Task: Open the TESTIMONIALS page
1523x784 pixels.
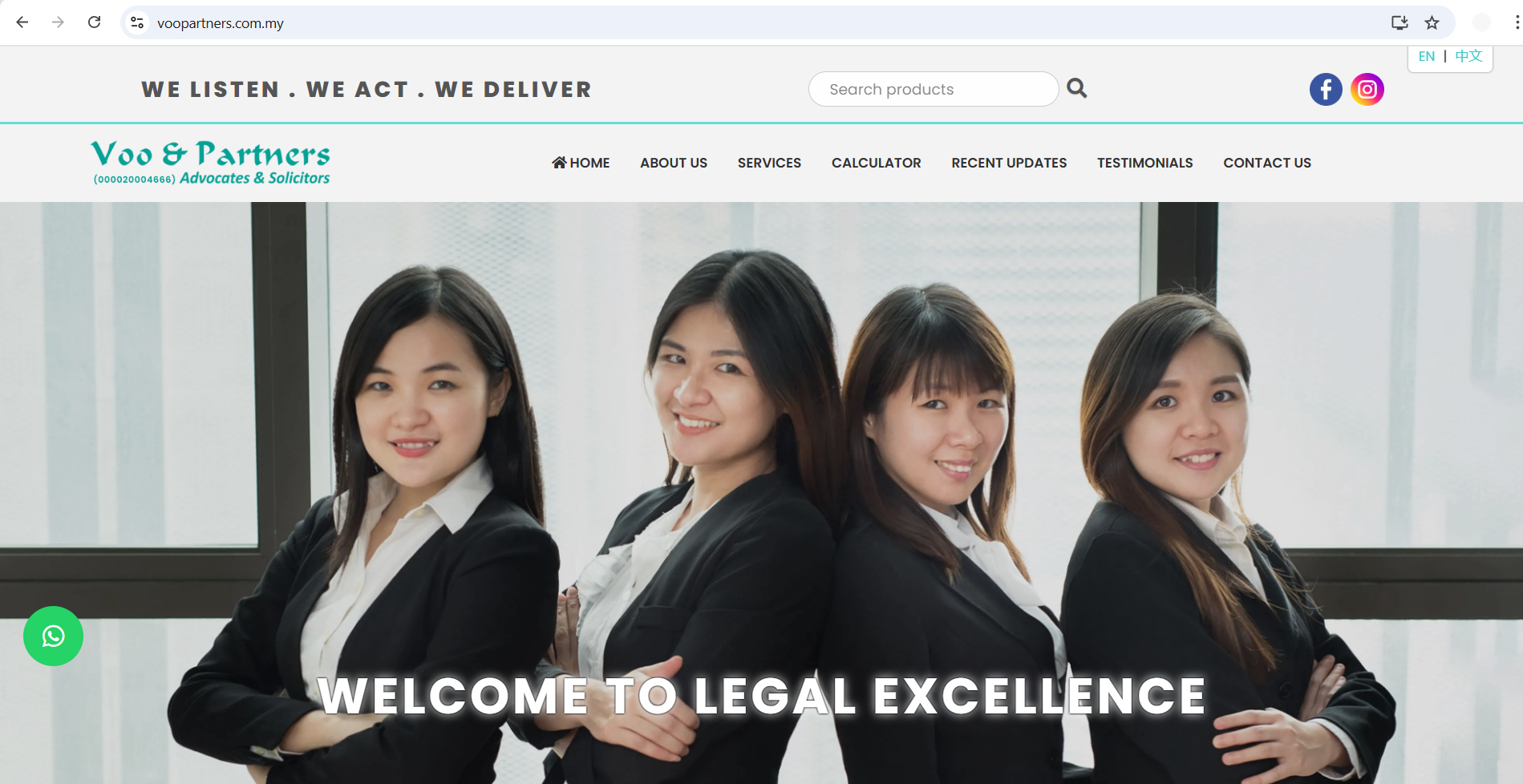Action: (1144, 163)
